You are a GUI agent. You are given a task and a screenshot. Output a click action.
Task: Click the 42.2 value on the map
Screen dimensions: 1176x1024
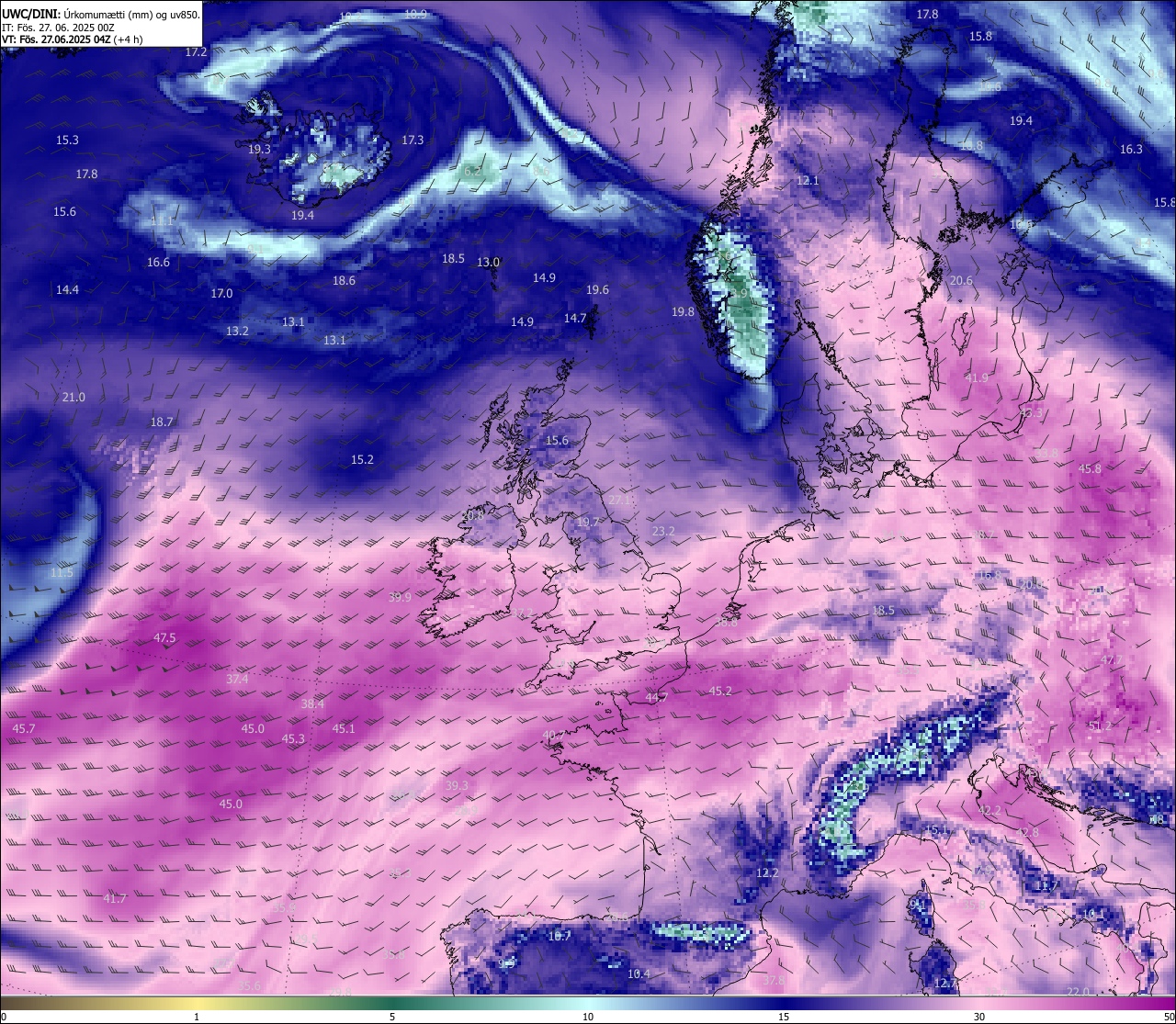coord(989,811)
